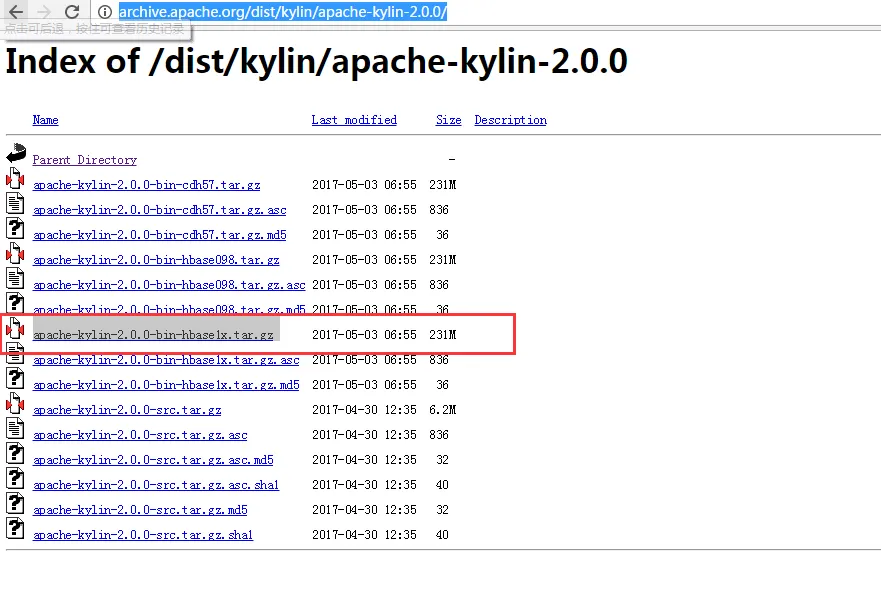Click unknown file icon for src.tar.gz.asc.md5
This screenshot has height=600, width=881.
coord(15,453)
